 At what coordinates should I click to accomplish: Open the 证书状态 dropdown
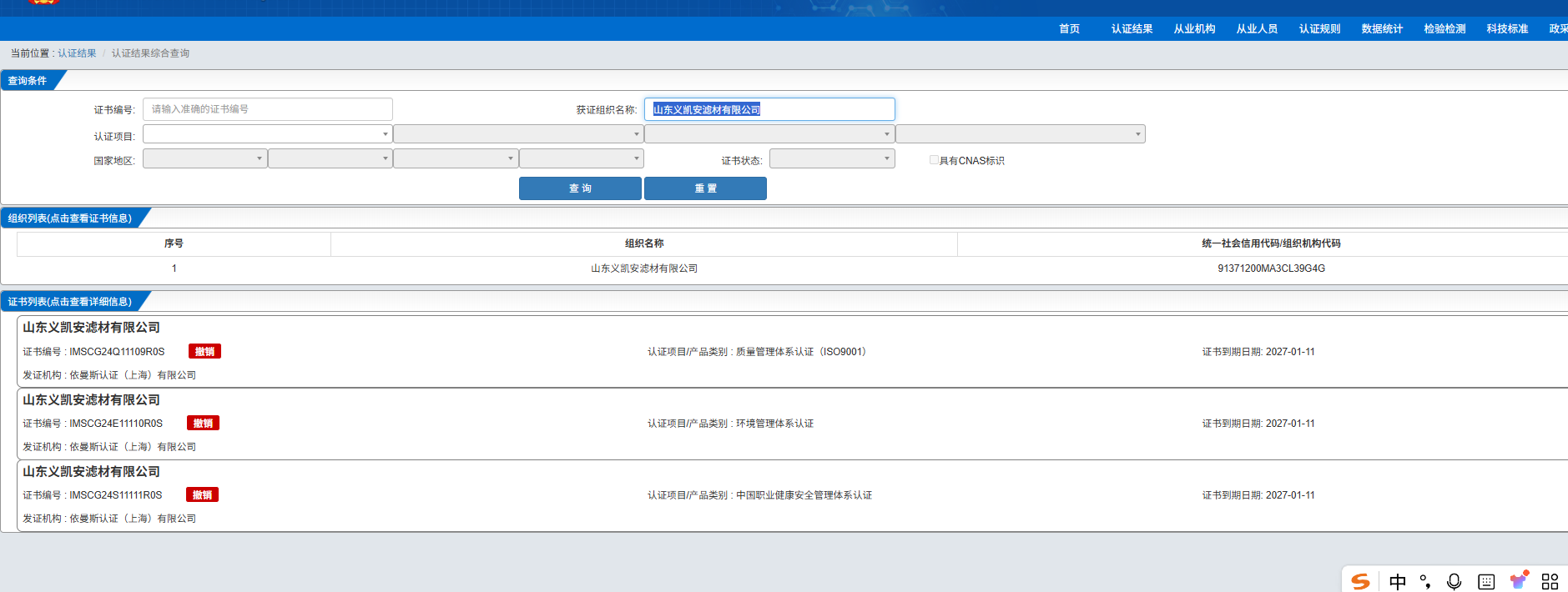click(x=832, y=158)
